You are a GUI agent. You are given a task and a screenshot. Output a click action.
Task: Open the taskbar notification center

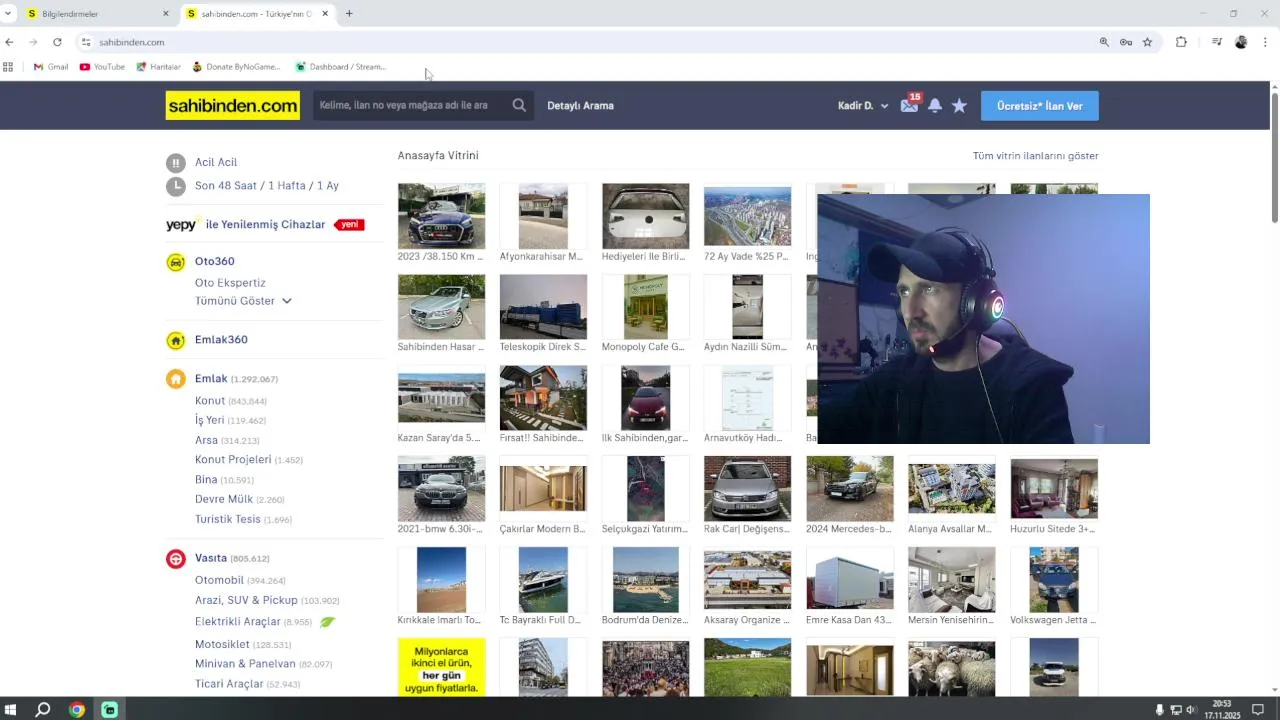(x=1258, y=710)
